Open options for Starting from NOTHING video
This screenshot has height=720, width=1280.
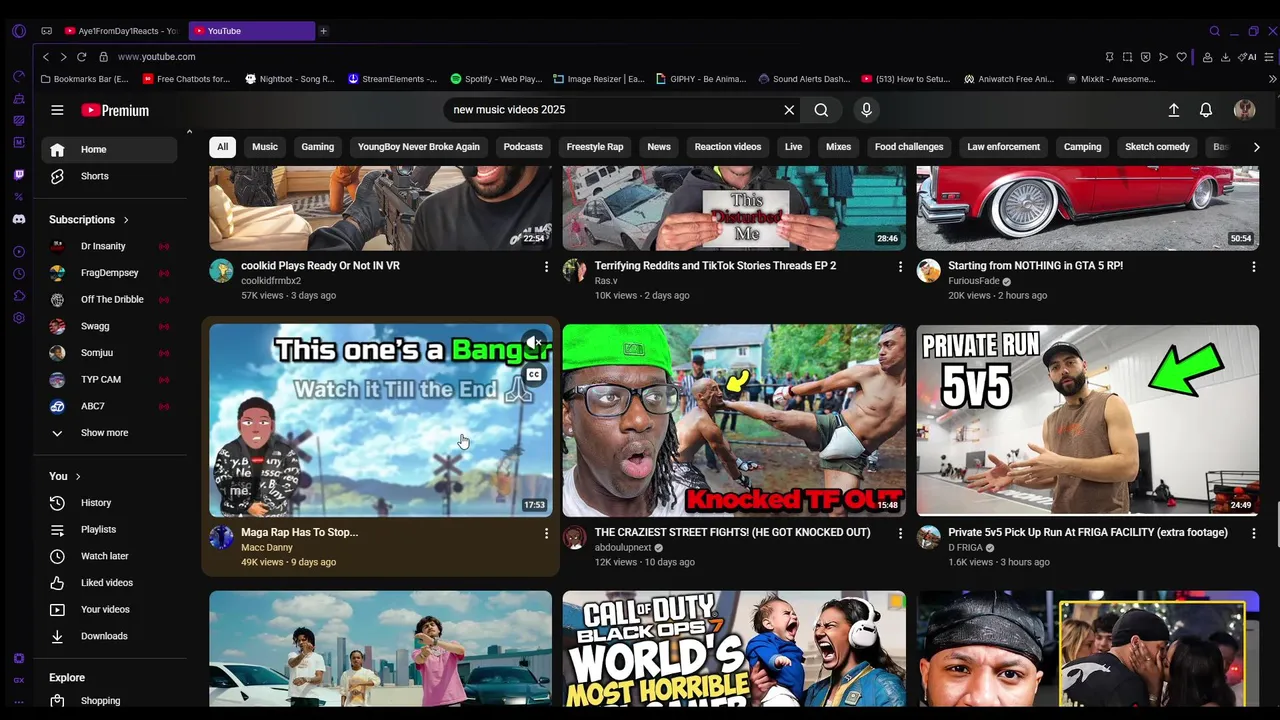[x=1254, y=267]
